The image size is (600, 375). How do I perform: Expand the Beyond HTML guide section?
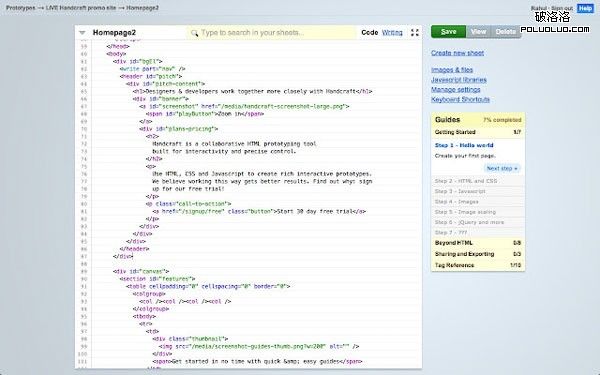pos(478,243)
